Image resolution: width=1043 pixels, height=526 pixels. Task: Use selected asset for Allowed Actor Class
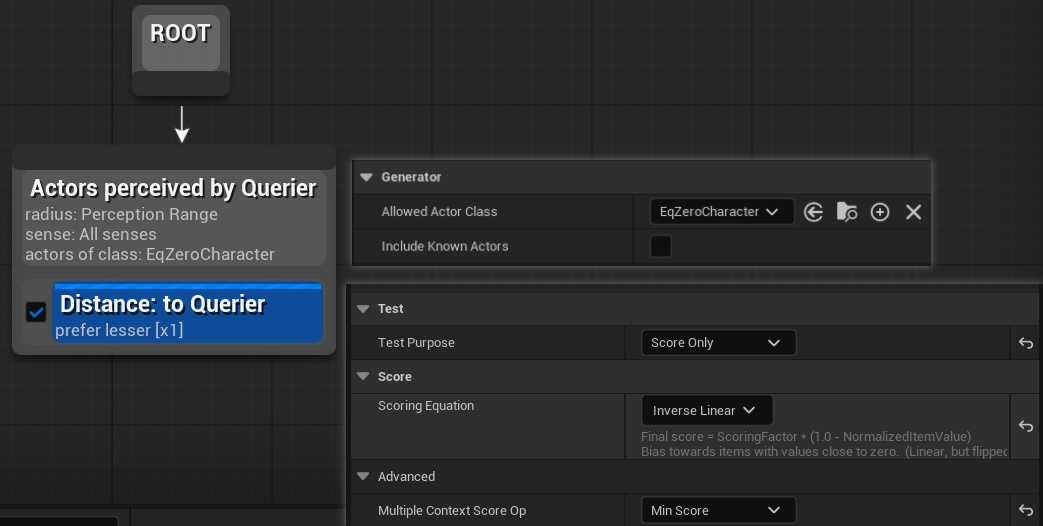[813, 212]
